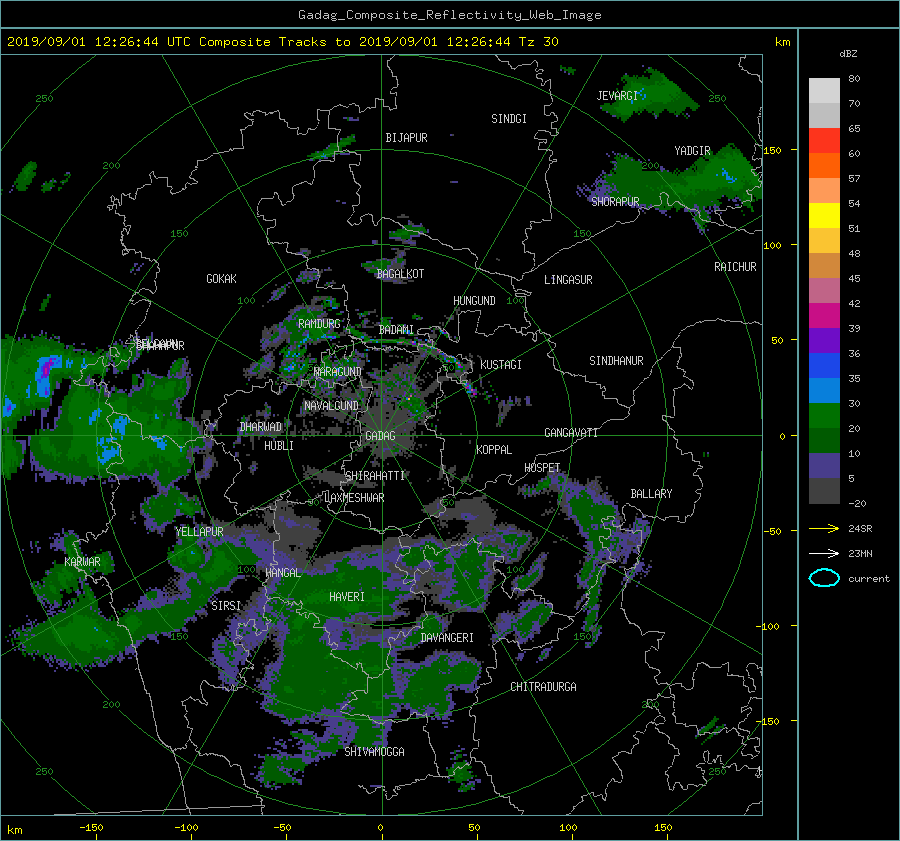
Task: Click the 150 tick on right axis
Action: coord(772,150)
